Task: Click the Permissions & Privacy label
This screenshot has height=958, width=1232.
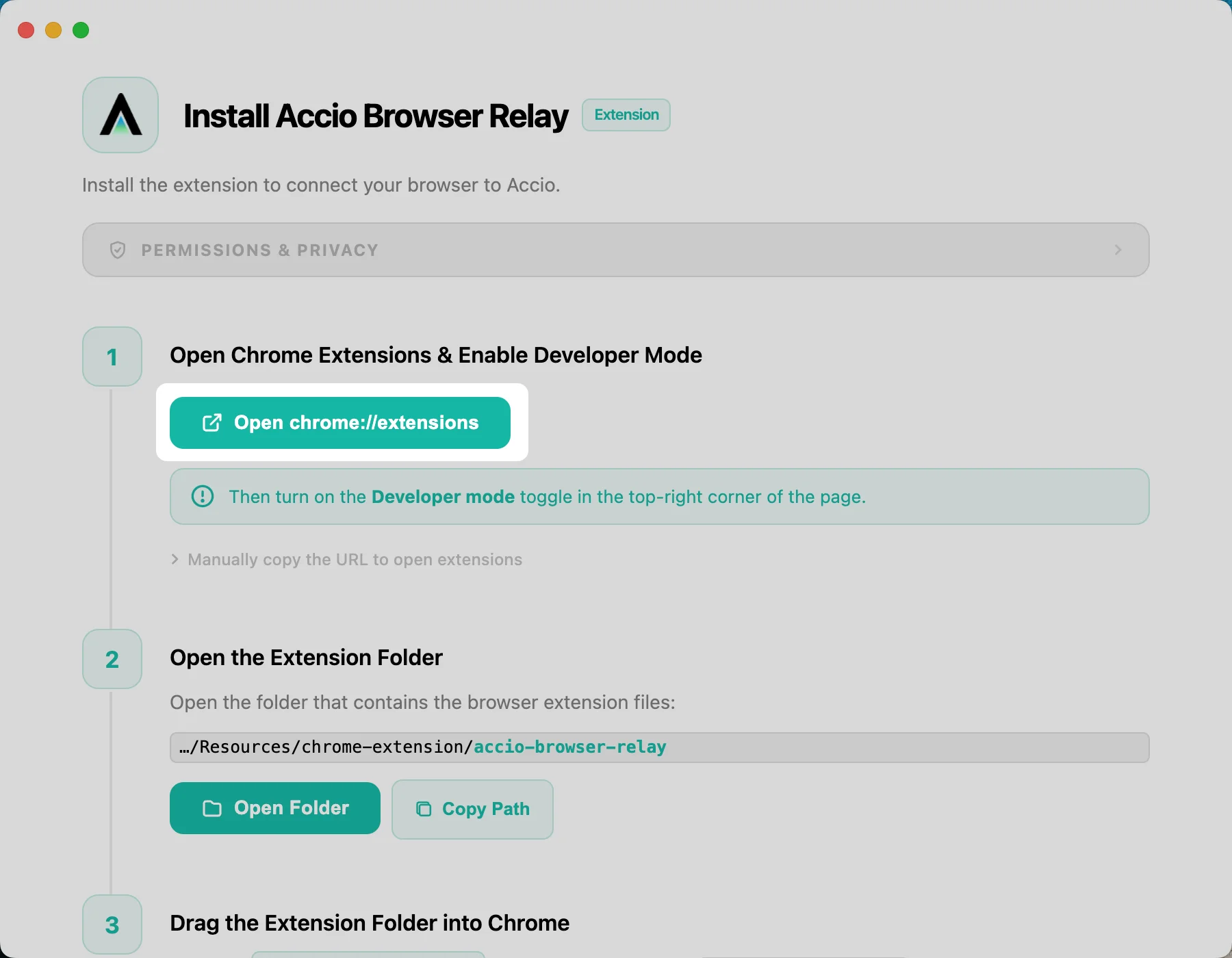Action: pyautogui.click(x=260, y=250)
